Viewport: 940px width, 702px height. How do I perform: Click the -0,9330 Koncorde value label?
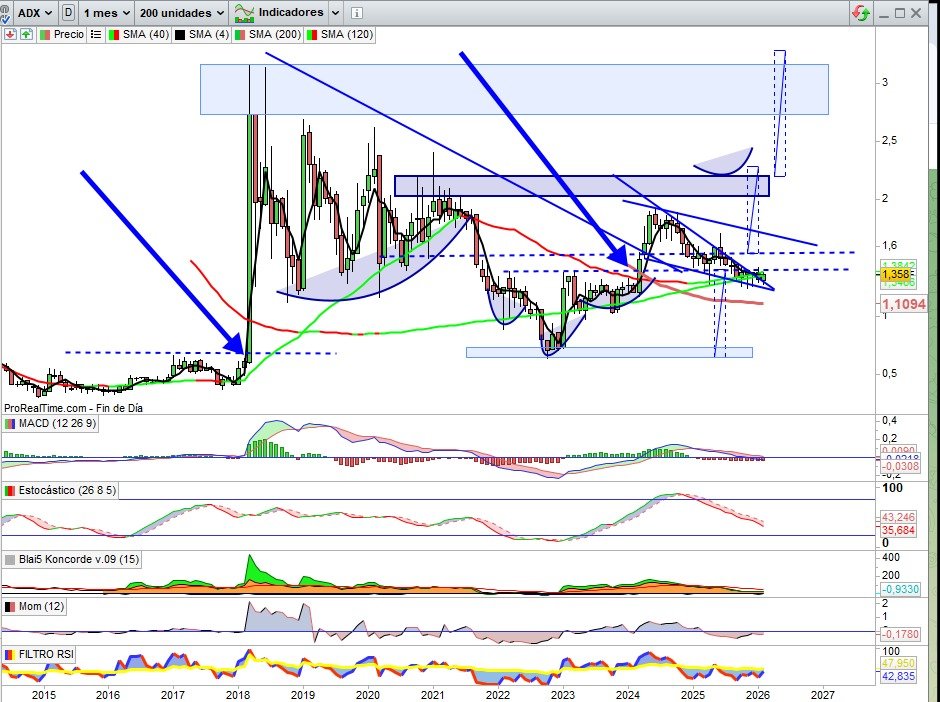pos(900,589)
